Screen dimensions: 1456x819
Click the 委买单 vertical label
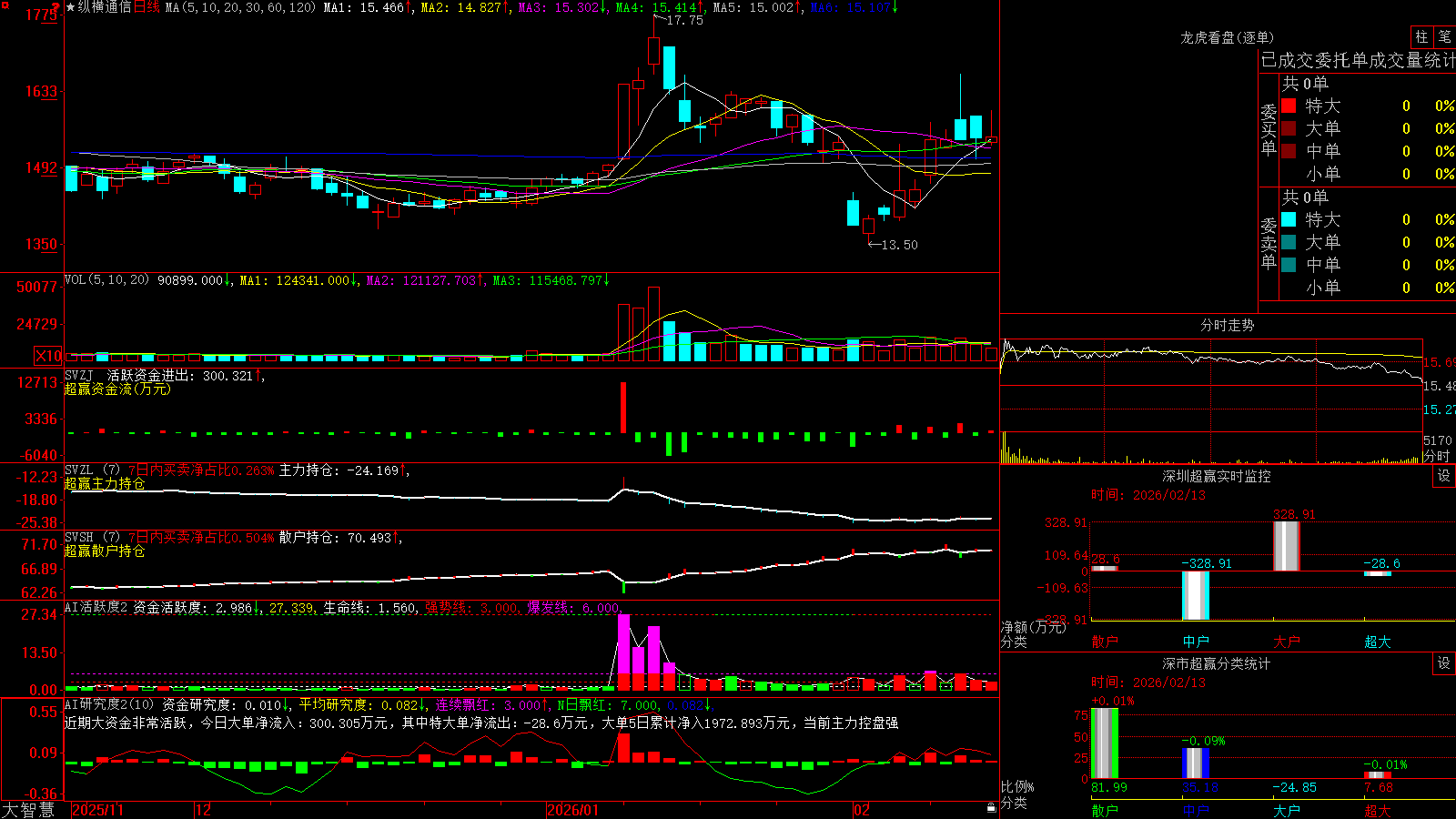pos(1269,129)
